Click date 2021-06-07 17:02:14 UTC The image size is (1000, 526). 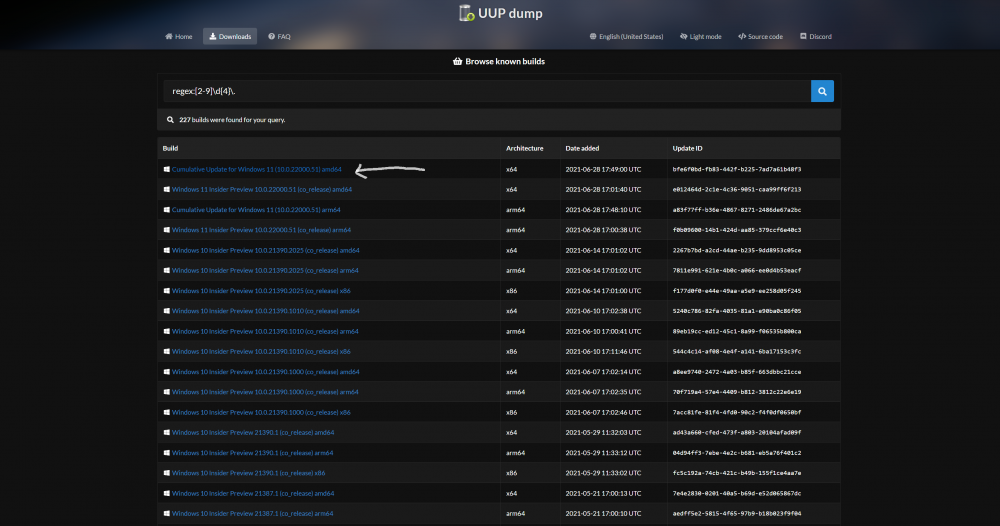pyautogui.click(x=603, y=372)
